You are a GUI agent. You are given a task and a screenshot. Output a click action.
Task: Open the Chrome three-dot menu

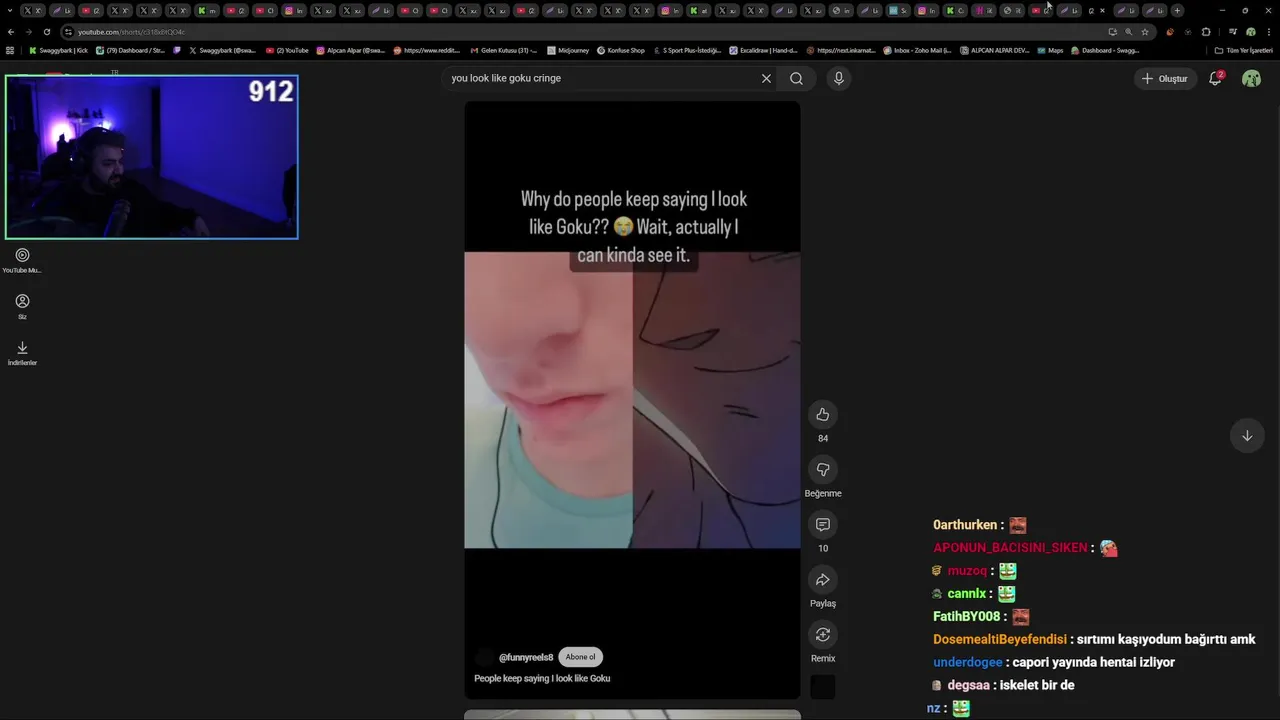tap(1268, 32)
